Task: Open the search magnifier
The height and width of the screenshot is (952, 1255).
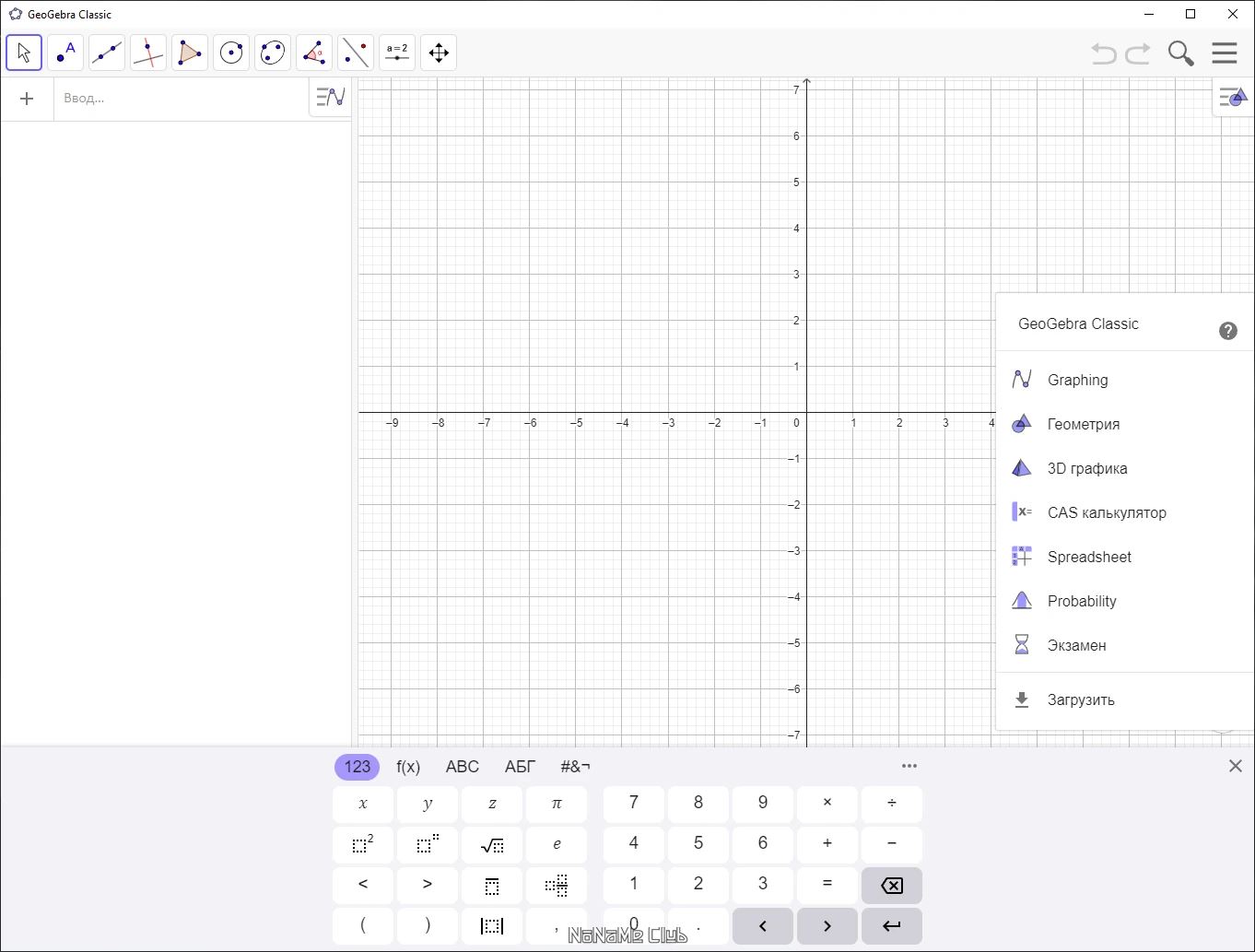Action: click(x=1180, y=53)
